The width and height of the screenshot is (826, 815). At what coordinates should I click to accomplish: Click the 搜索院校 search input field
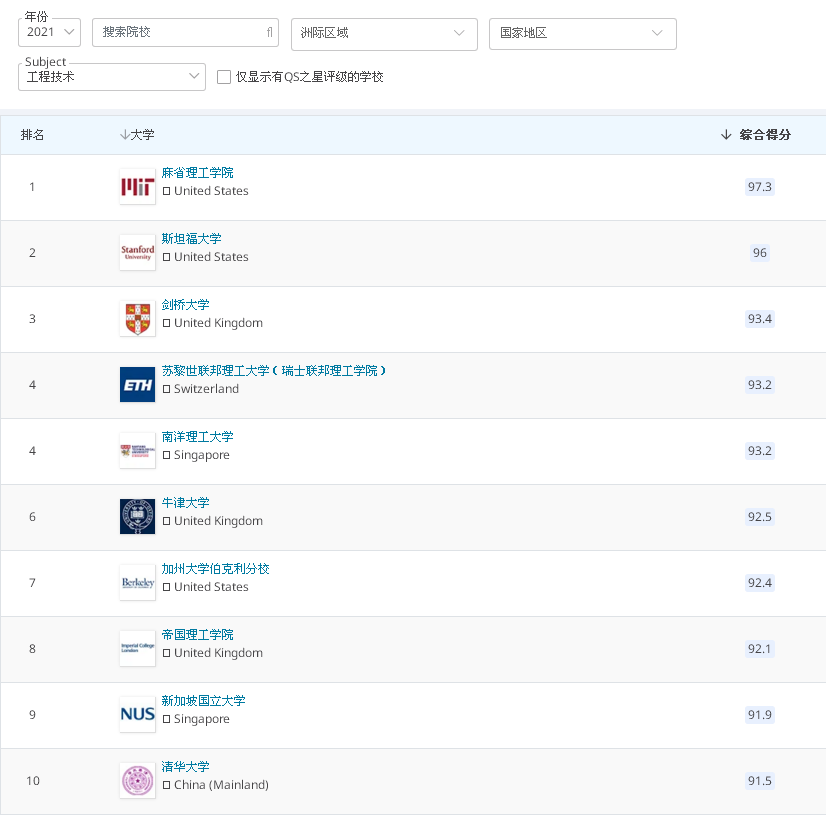[x=185, y=33]
